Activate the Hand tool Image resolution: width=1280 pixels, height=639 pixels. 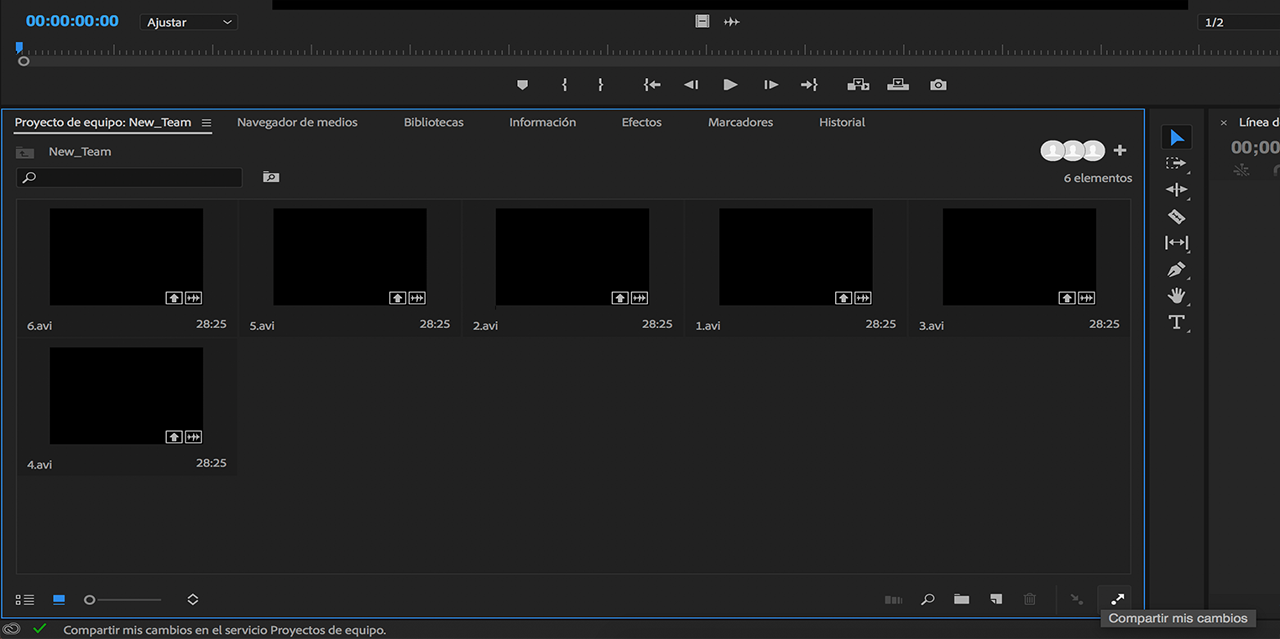point(1176,296)
